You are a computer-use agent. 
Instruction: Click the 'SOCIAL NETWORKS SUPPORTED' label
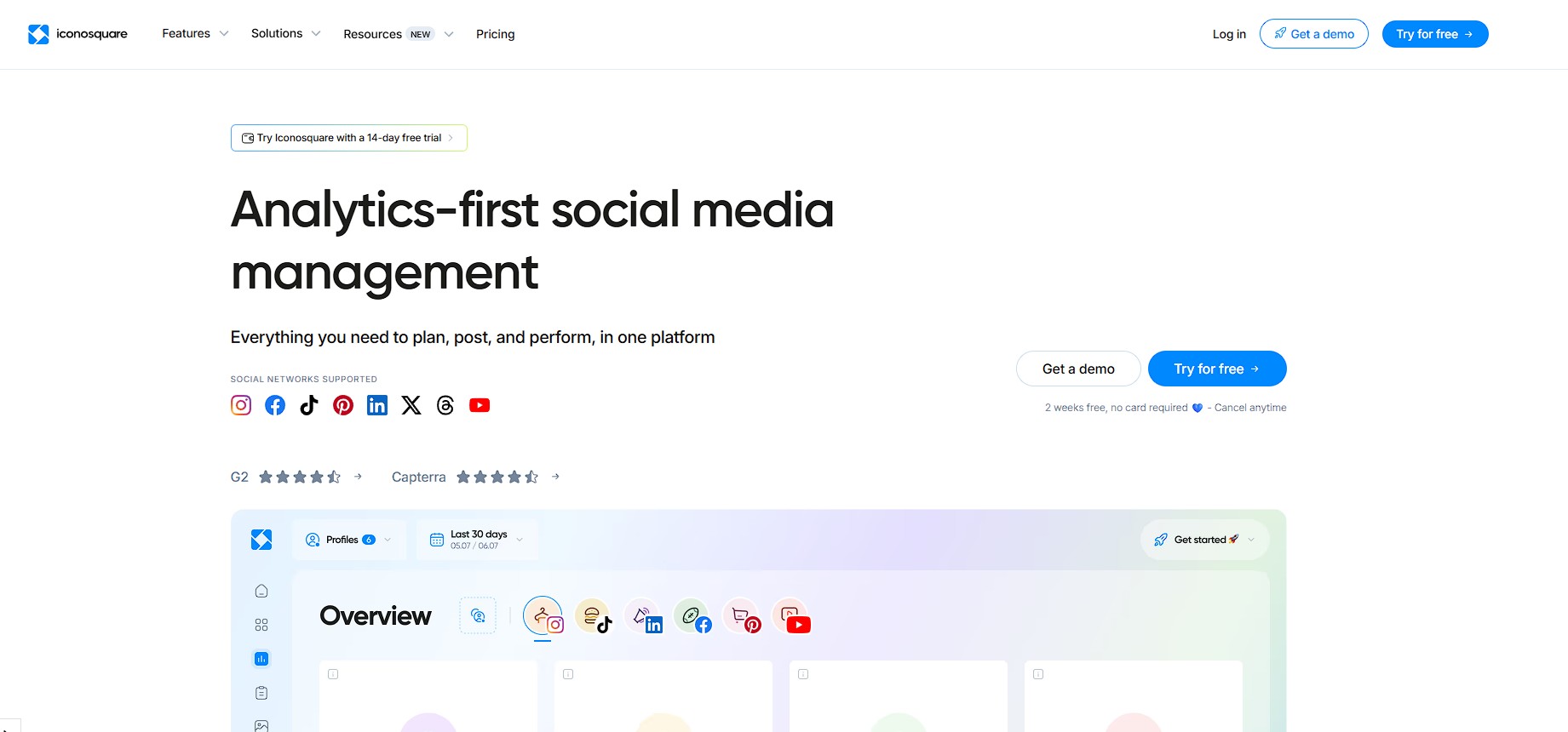point(303,380)
